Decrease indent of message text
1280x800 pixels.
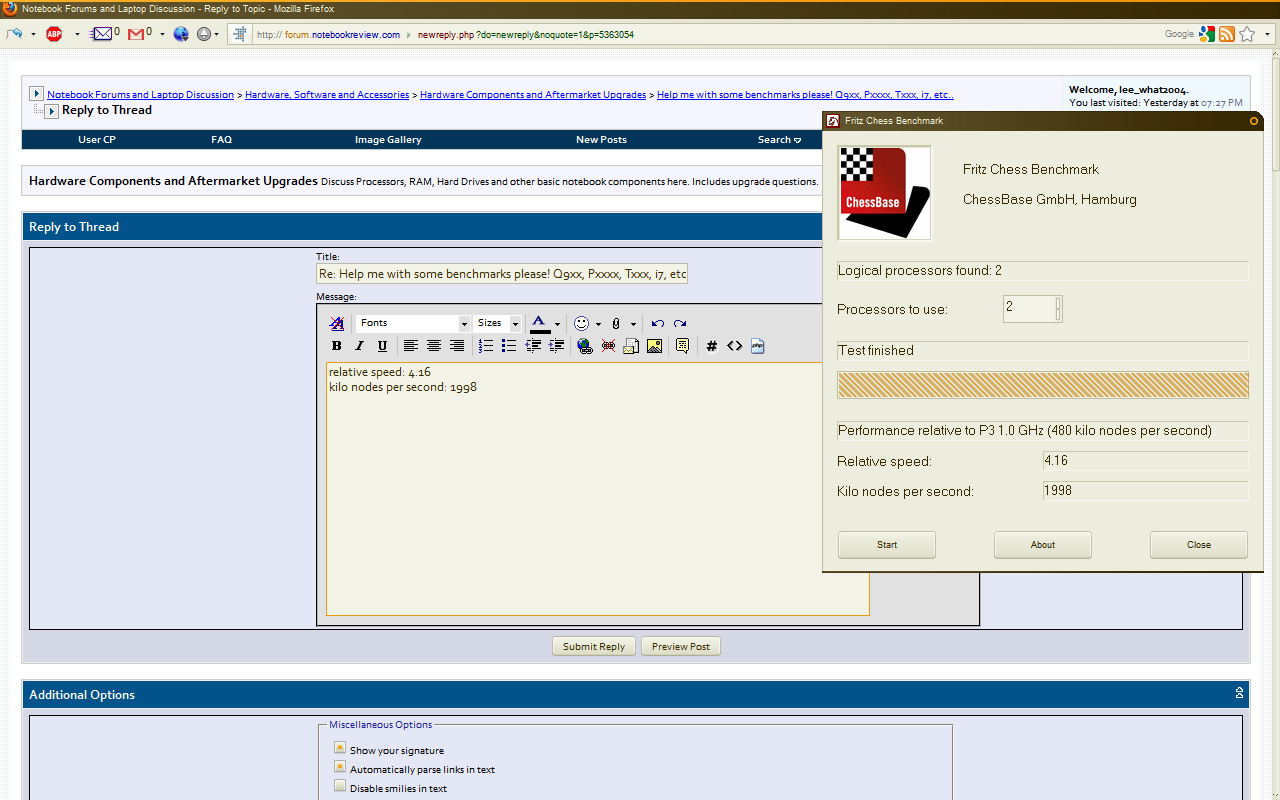(533, 346)
